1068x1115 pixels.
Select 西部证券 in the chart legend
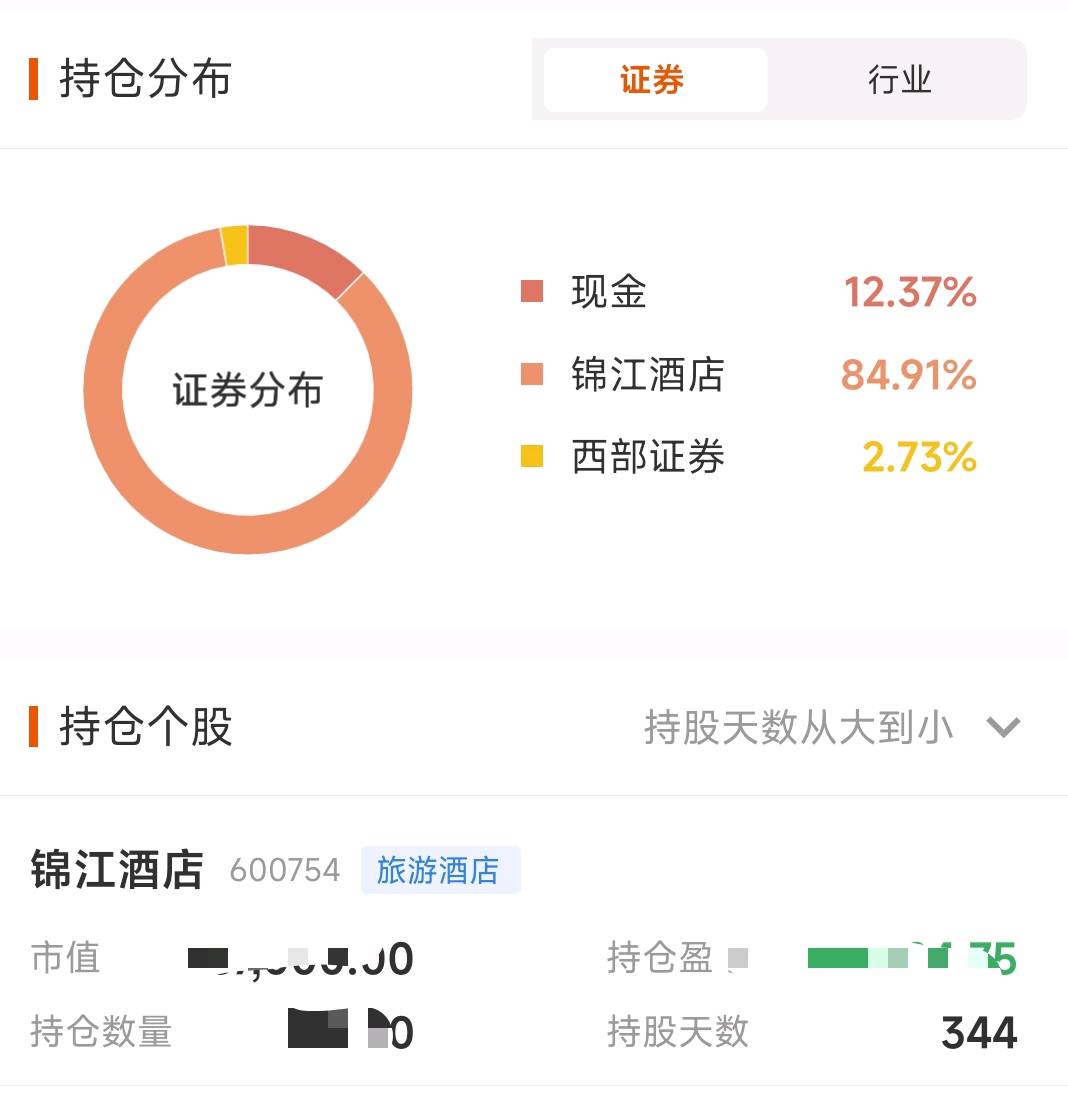point(647,457)
